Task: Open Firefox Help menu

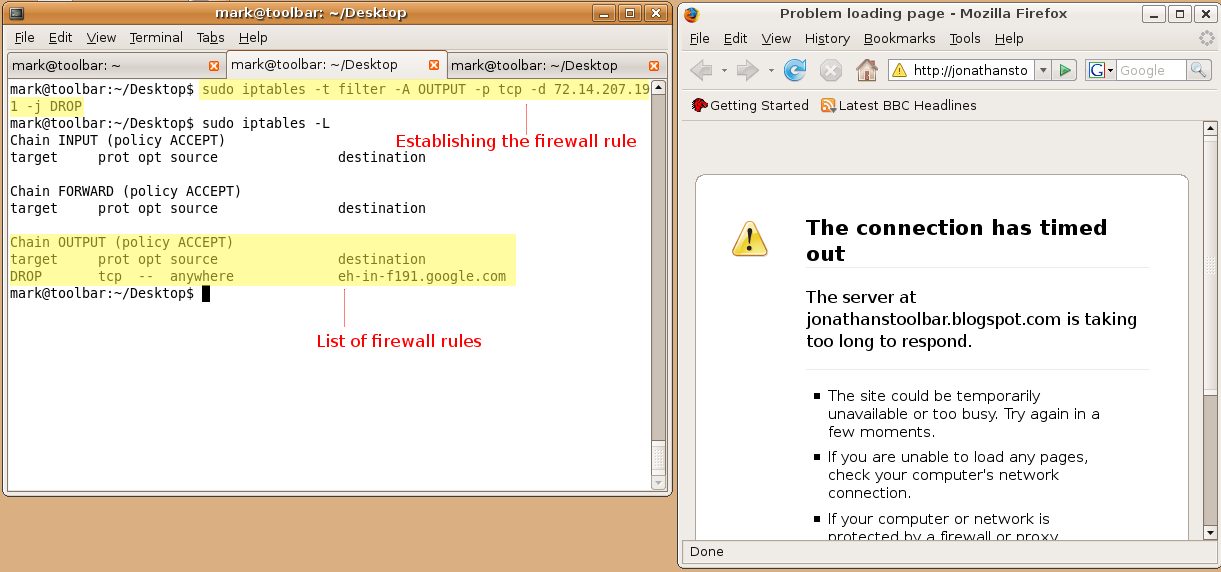Action: (x=1009, y=38)
